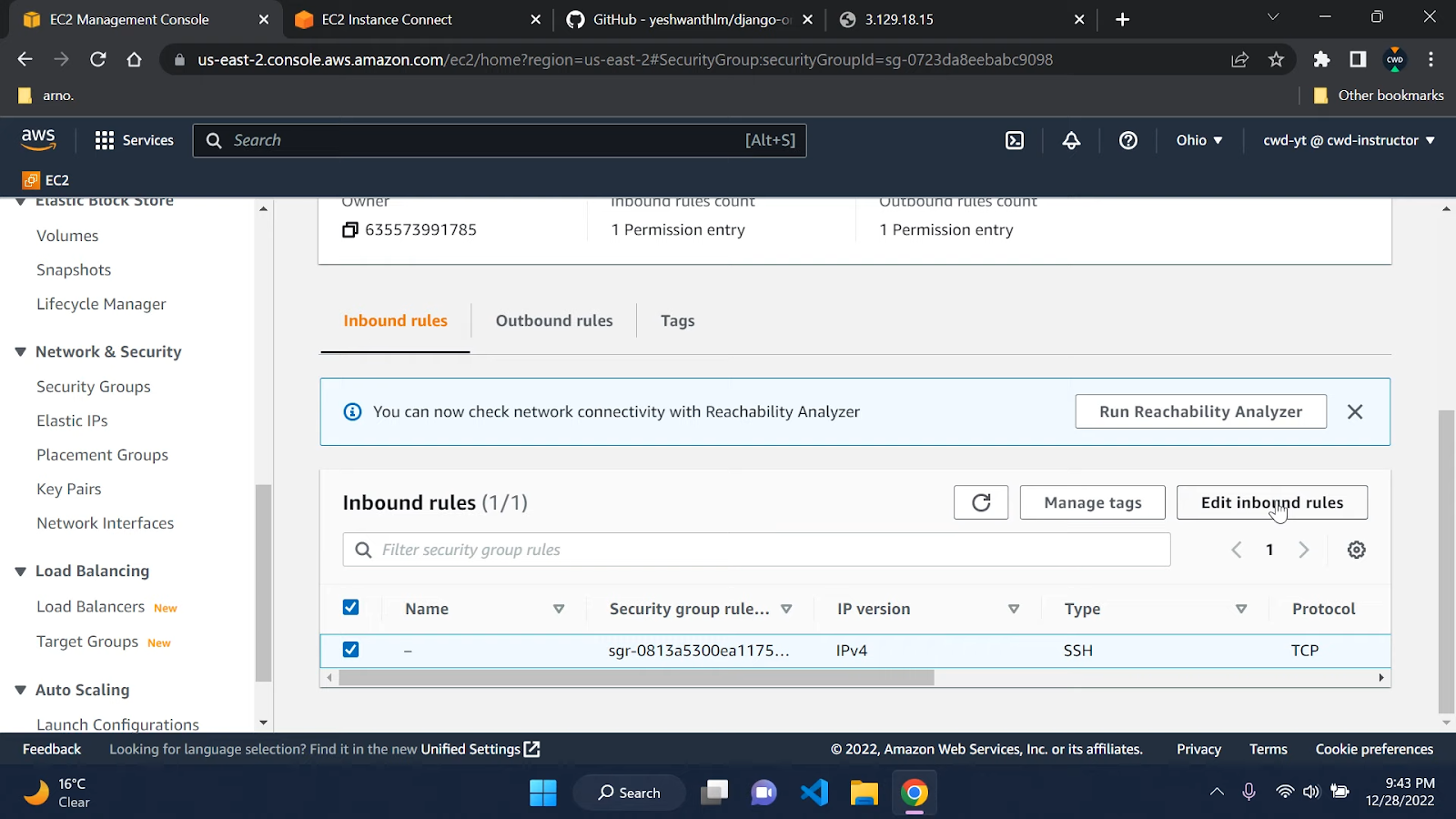Open inbound rules table preferences gear
Image resolution: width=1456 pixels, height=819 pixels.
tap(1356, 550)
